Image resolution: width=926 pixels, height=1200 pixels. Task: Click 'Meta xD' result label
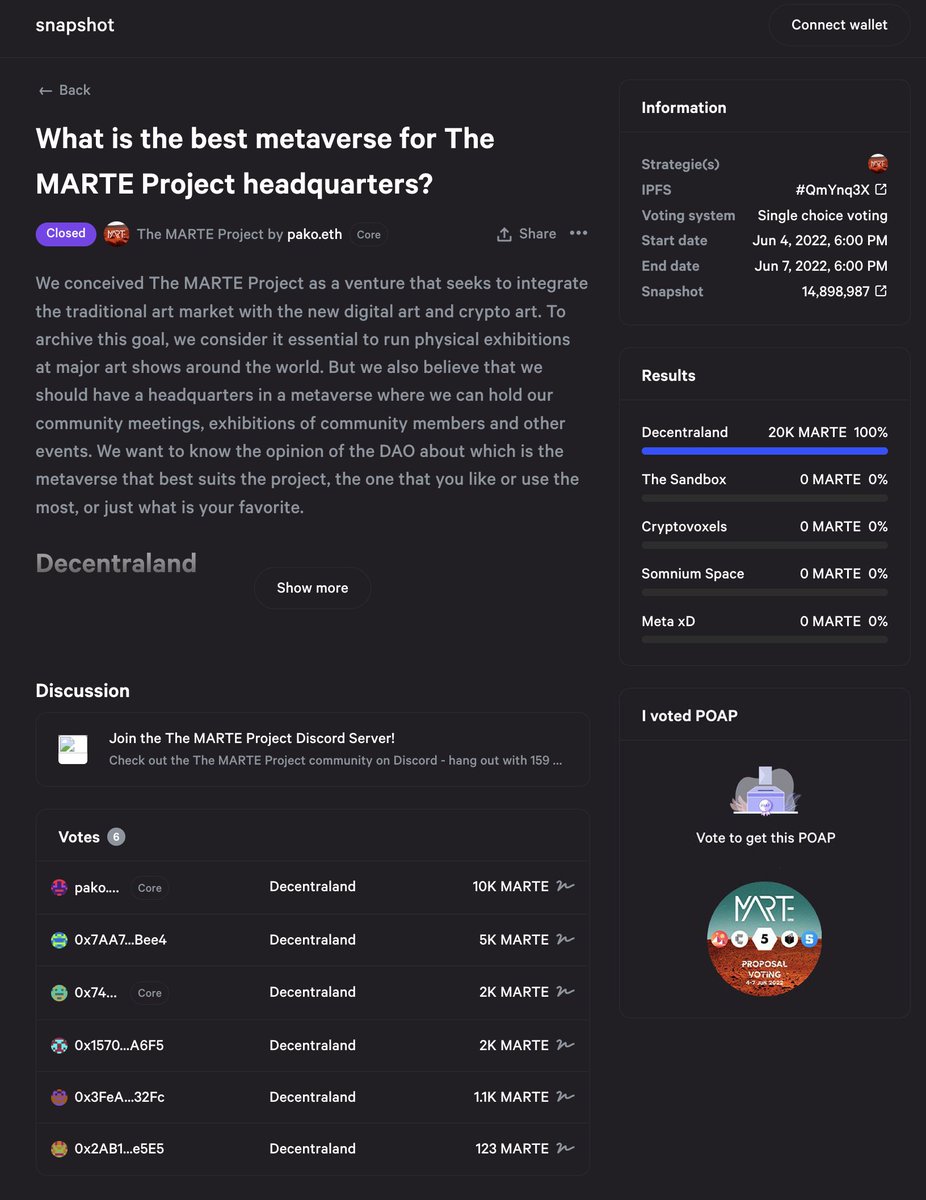pos(668,621)
